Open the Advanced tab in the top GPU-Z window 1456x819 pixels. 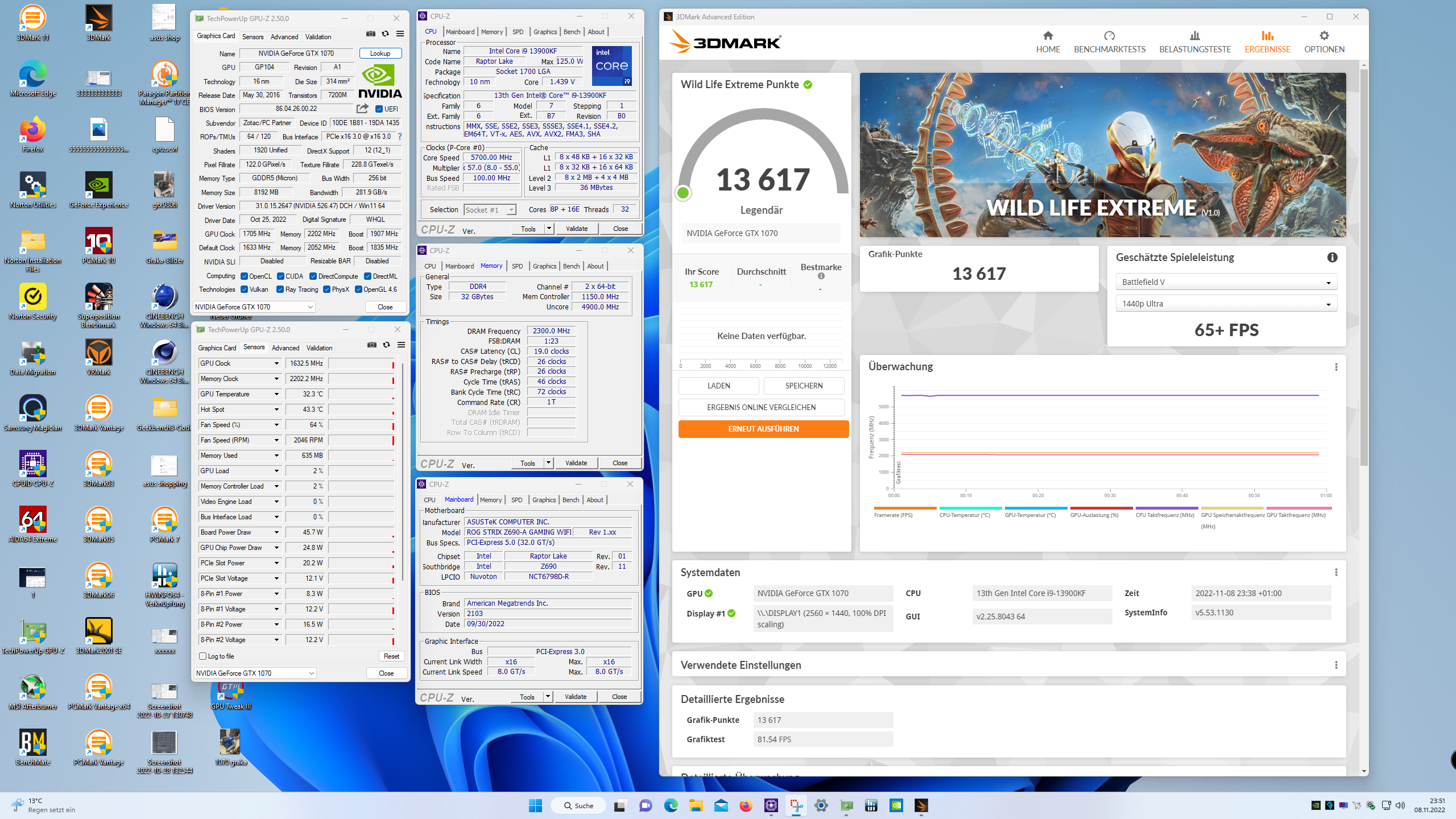284,37
